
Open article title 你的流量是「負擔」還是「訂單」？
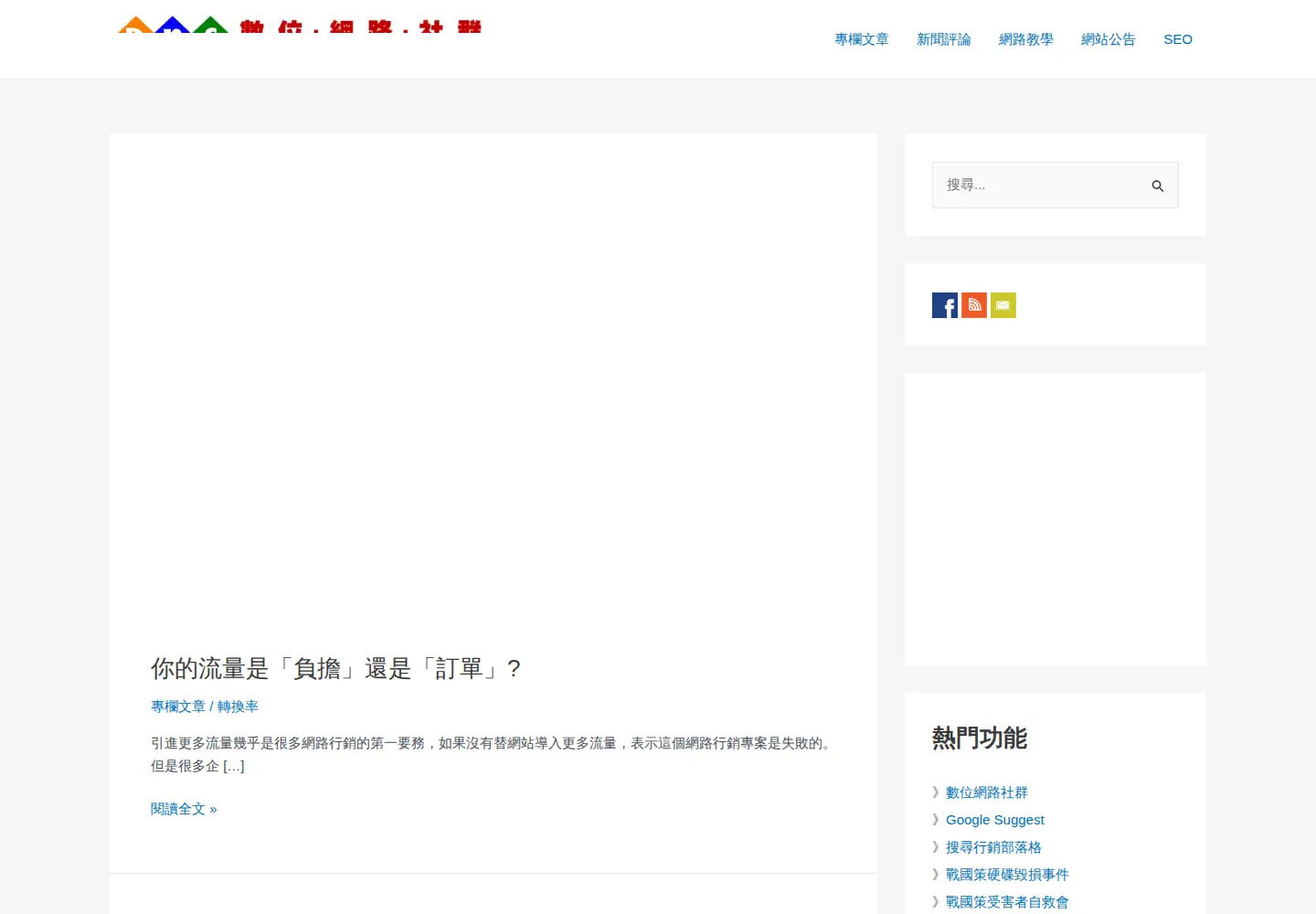[336, 669]
